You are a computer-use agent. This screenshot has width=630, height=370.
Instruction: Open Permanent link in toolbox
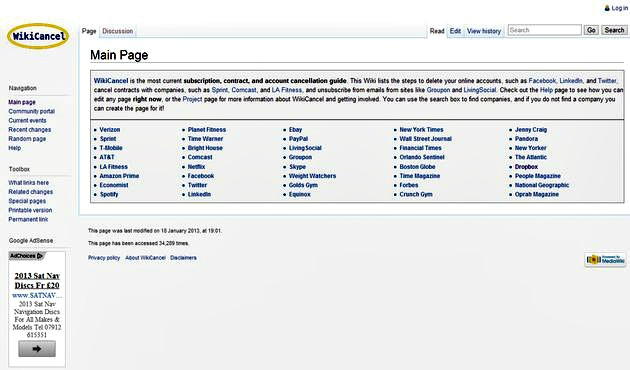(x=28, y=219)
